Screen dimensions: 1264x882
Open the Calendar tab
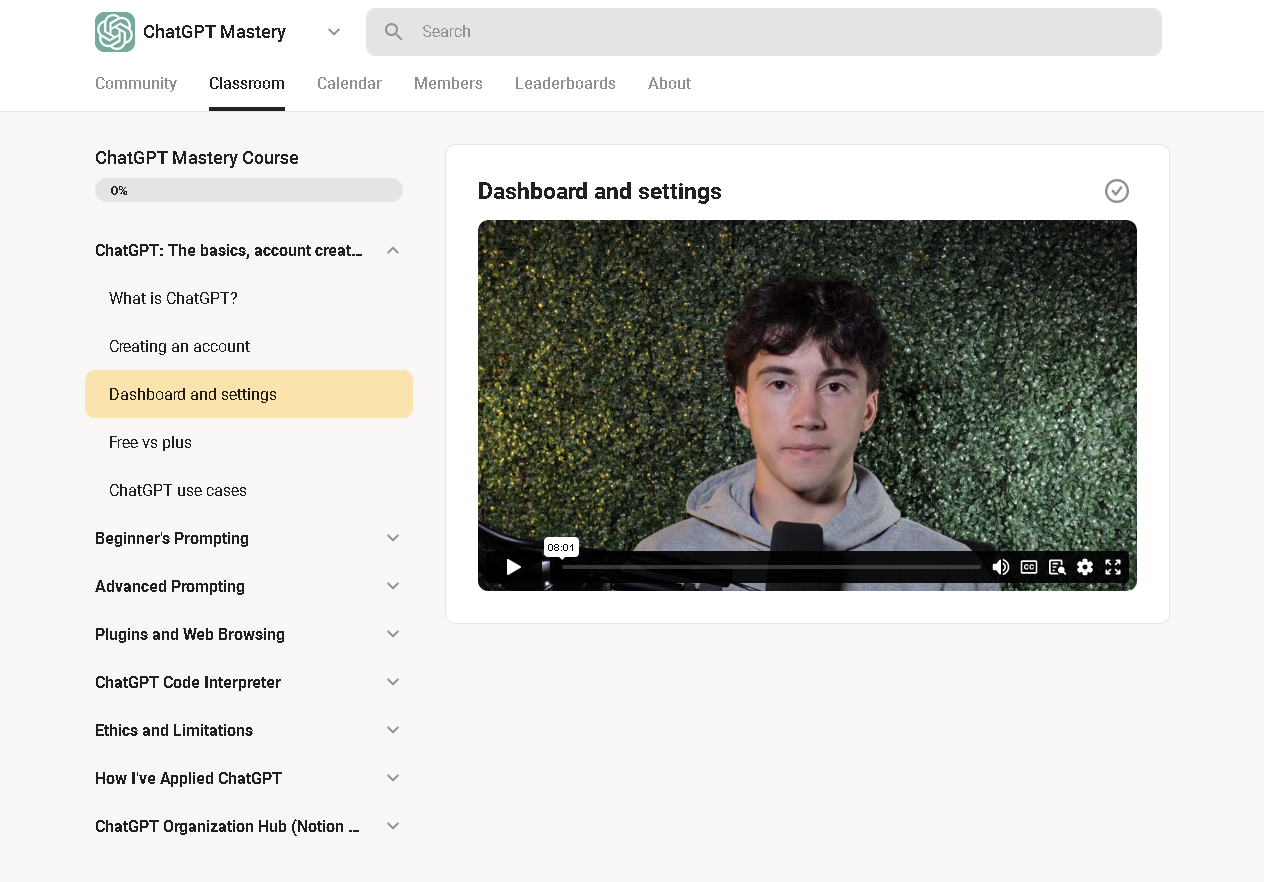(349, 84)
